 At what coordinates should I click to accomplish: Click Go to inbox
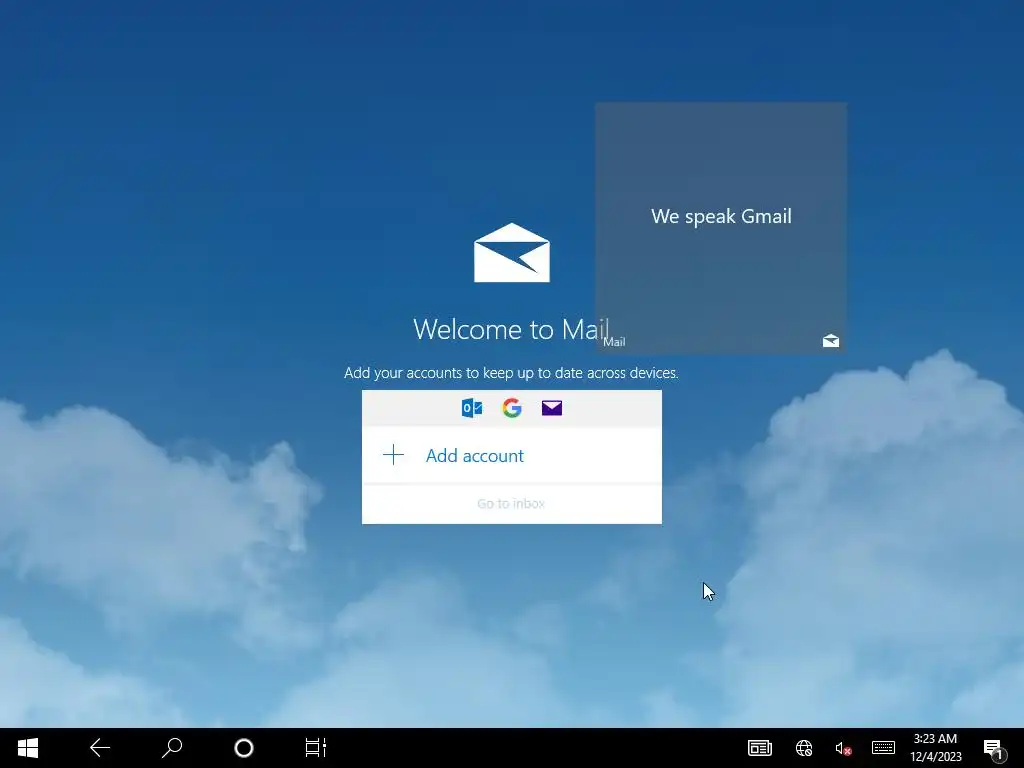(511, 504)
